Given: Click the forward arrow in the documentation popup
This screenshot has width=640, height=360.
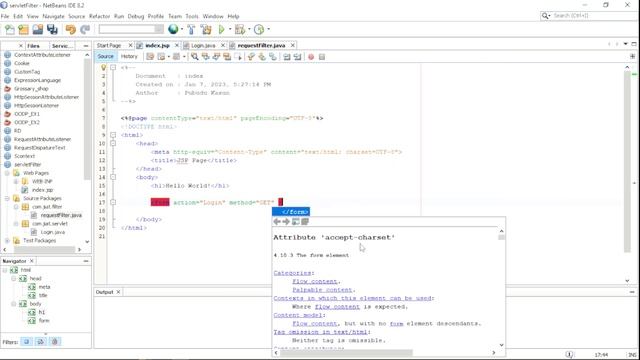Looking at the screenshot, I should (286, 222).
